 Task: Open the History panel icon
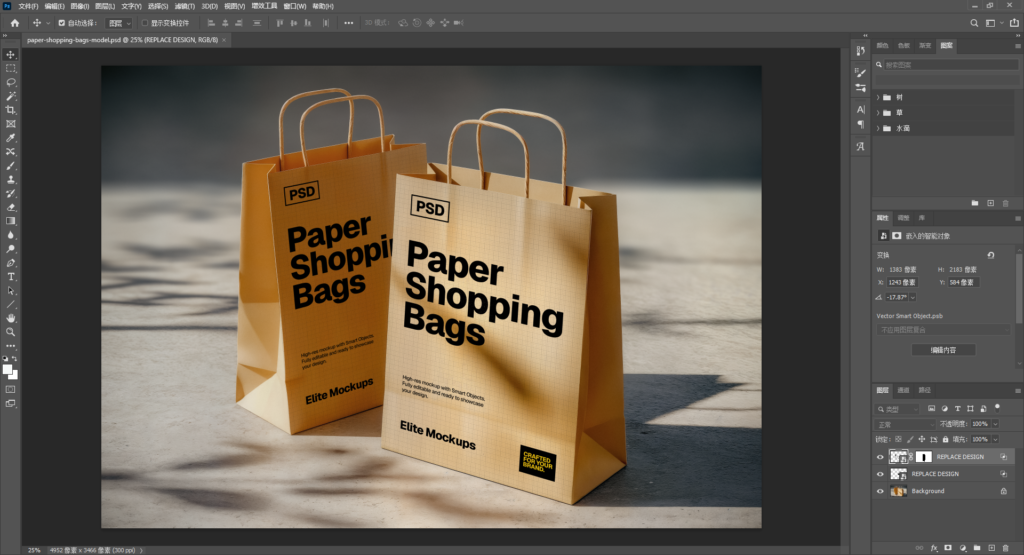[x=860, y=50]
